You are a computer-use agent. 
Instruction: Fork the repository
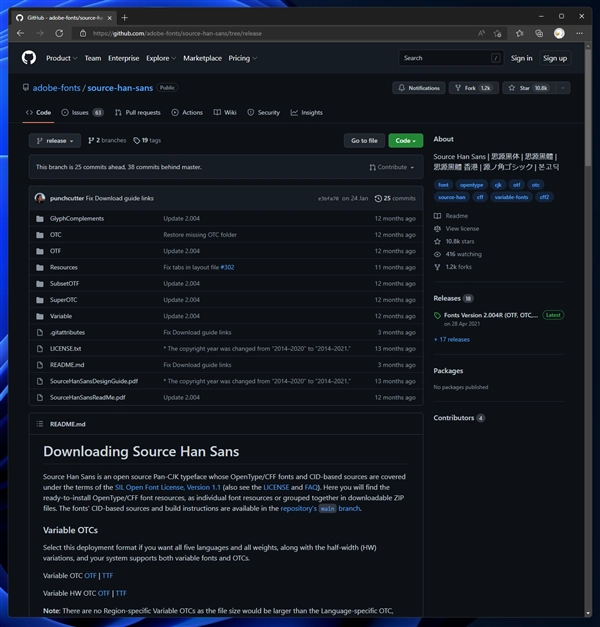pos(474,88)
